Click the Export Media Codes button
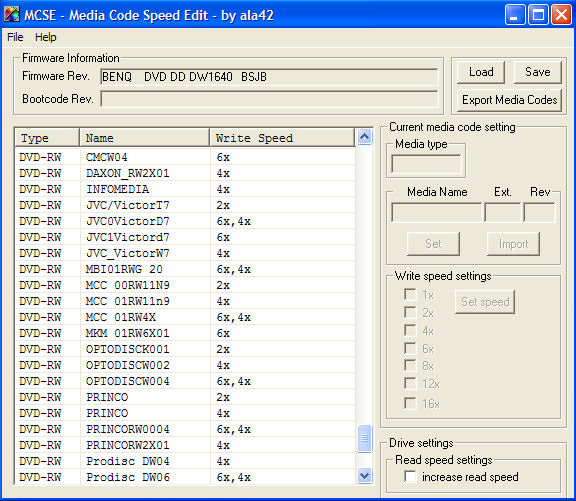The height and width of the screenshot is (501, 576). pyautogui.click(x=510, y=100)
